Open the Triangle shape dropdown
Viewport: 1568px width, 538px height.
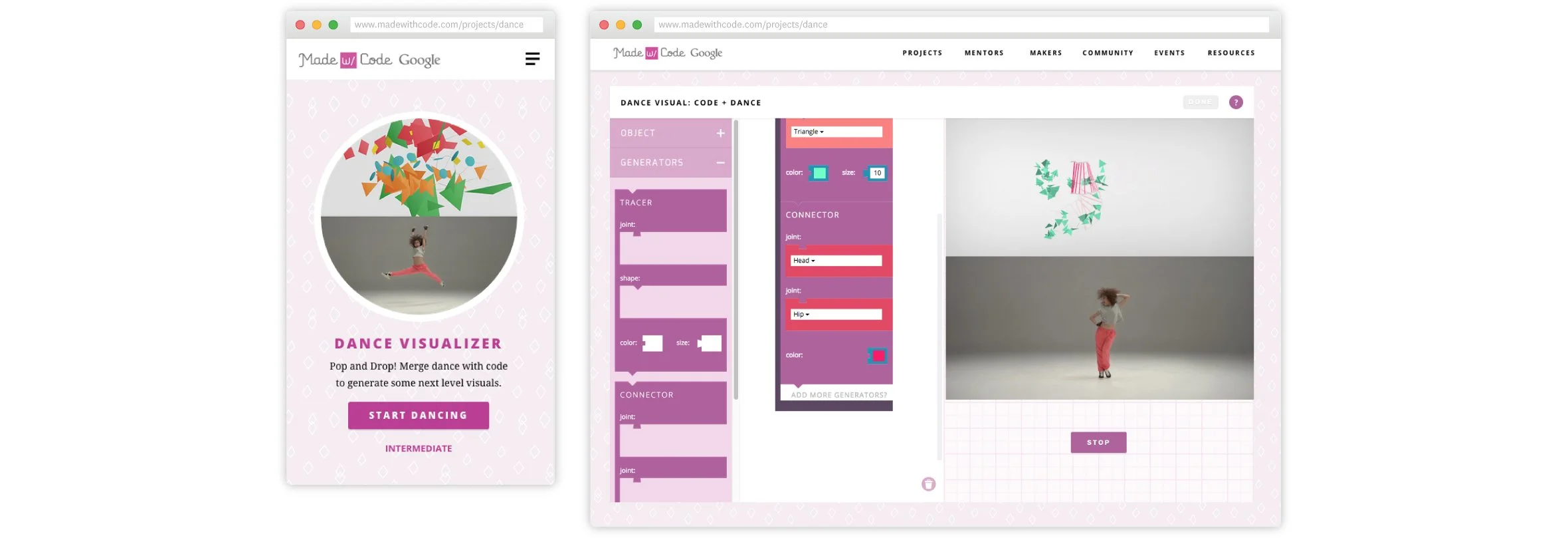pyautogui.click(x=836, y=132)
